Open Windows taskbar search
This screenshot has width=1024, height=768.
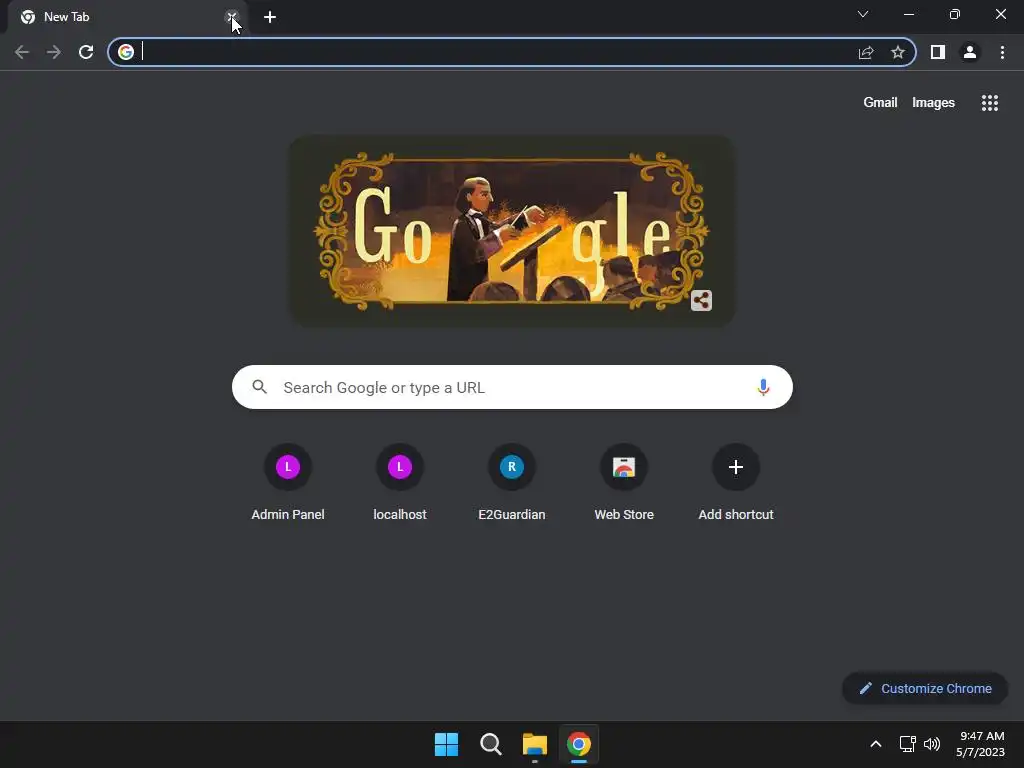(490, 744)
